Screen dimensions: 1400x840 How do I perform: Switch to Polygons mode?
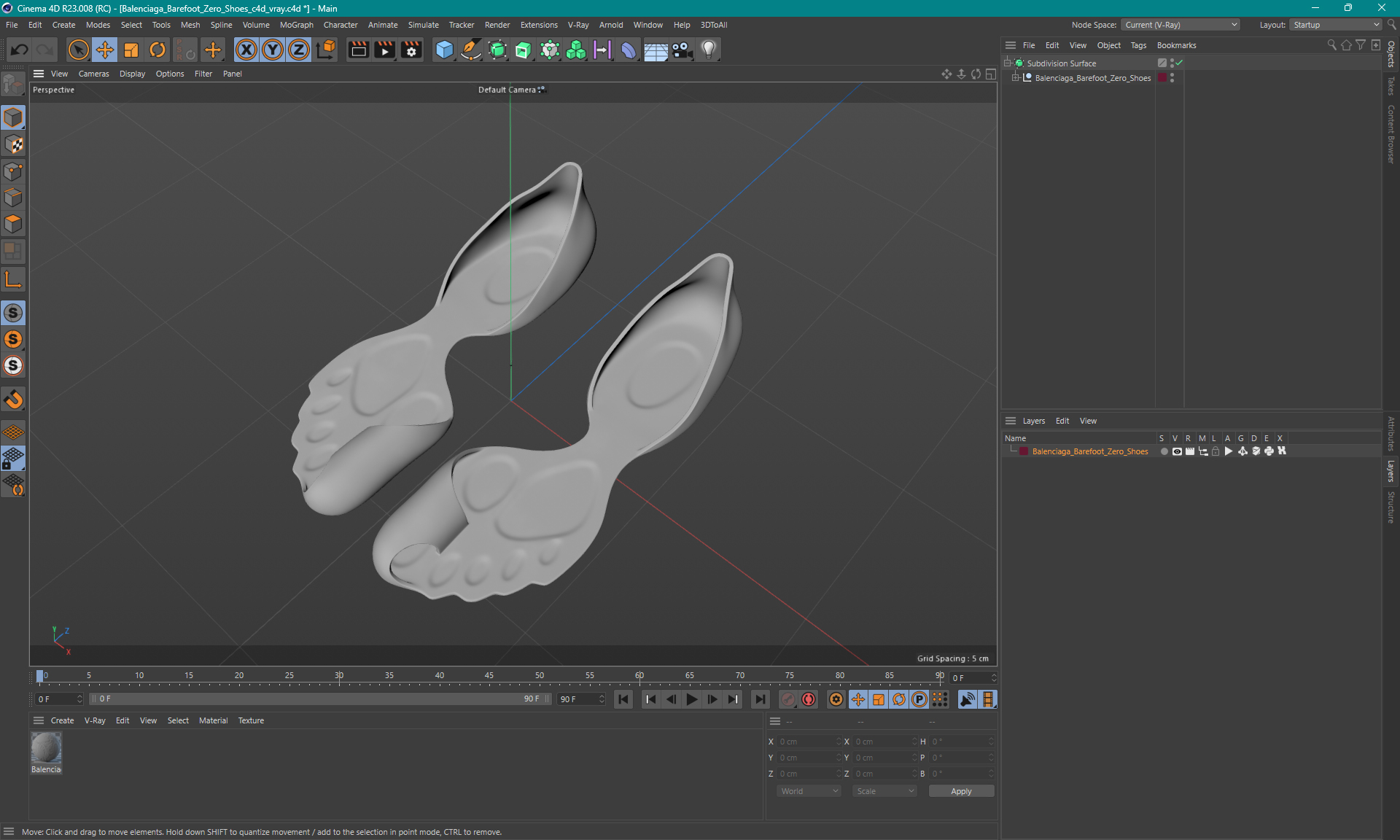pyautogui.click(x=13, y=224)
